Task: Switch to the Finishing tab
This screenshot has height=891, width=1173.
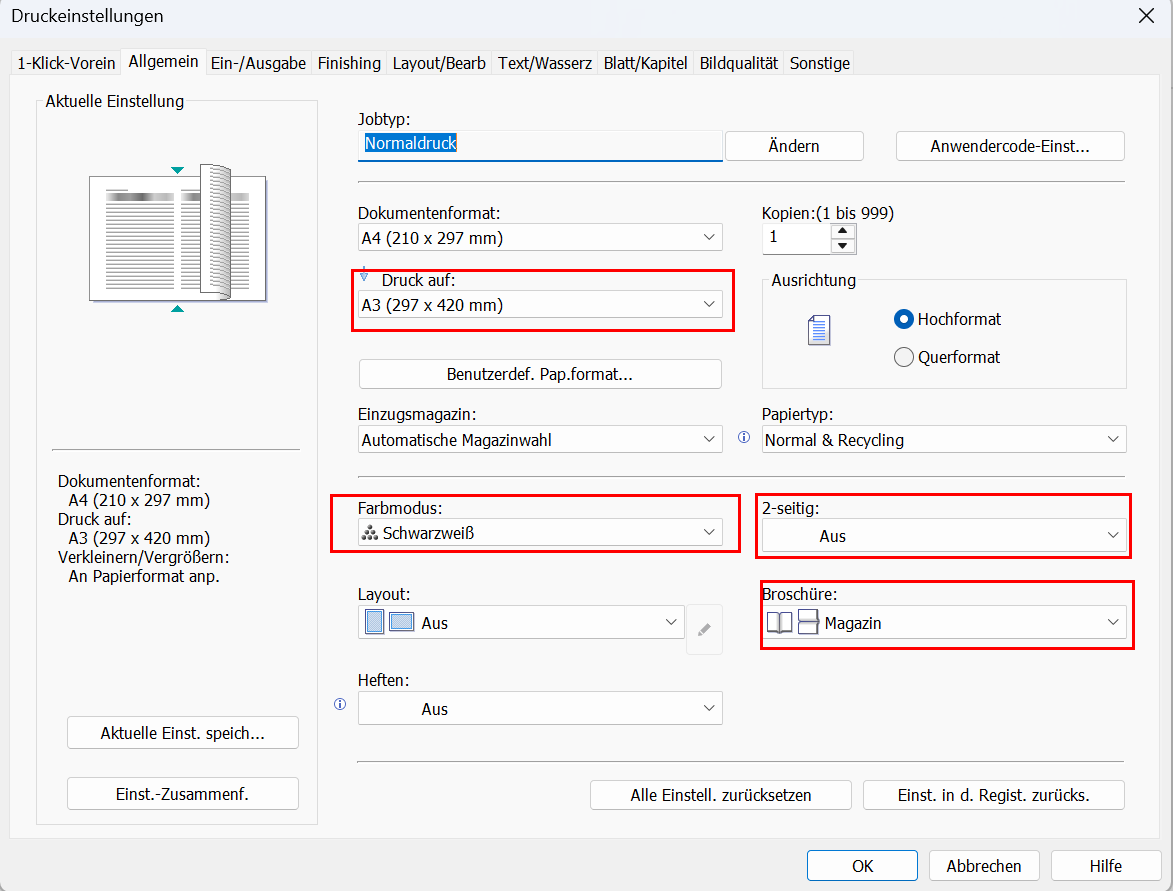Action: click(x=349, y=63)
